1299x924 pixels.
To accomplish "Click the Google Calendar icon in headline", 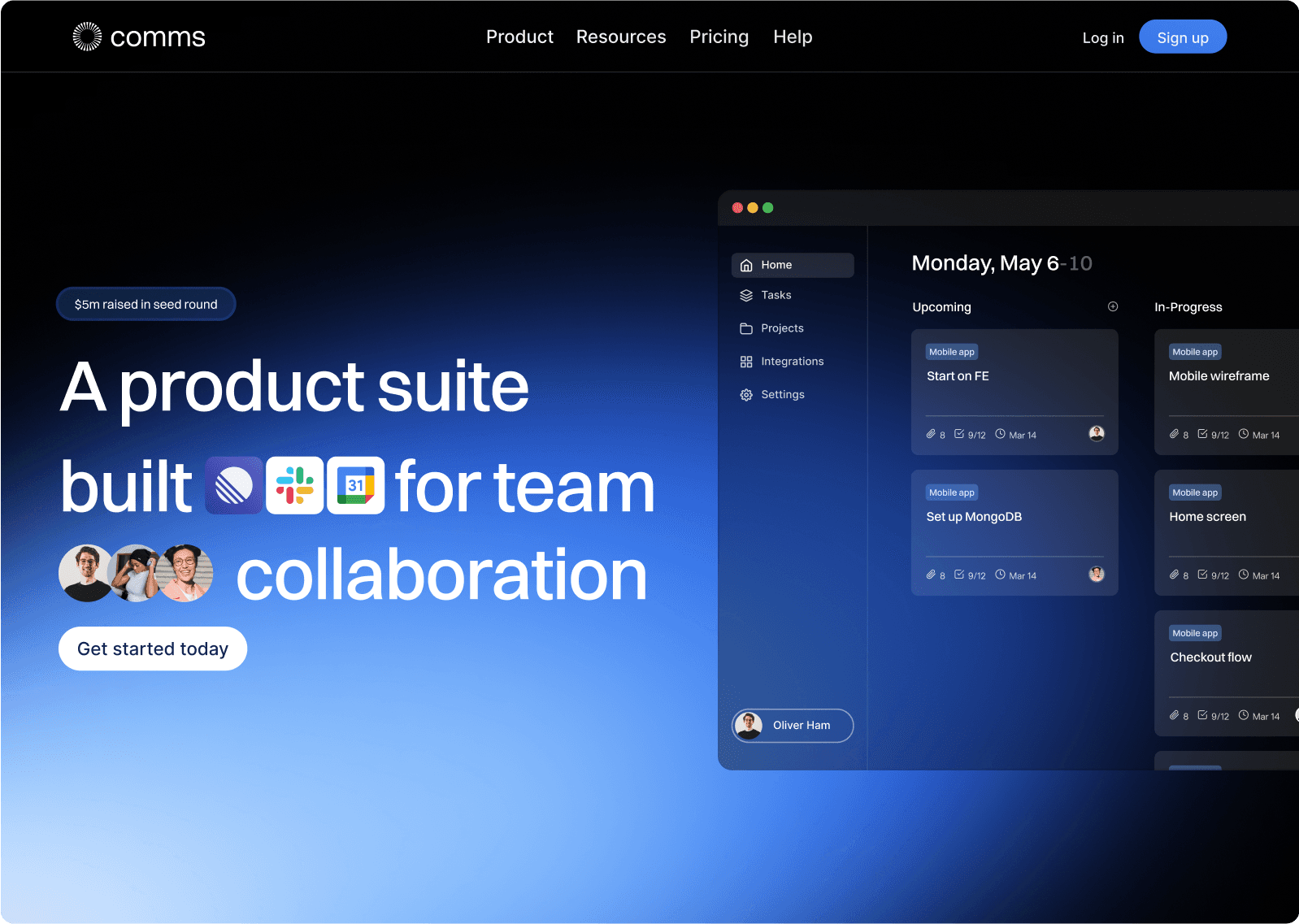I will pyautogui.click(x=355, y=485).
